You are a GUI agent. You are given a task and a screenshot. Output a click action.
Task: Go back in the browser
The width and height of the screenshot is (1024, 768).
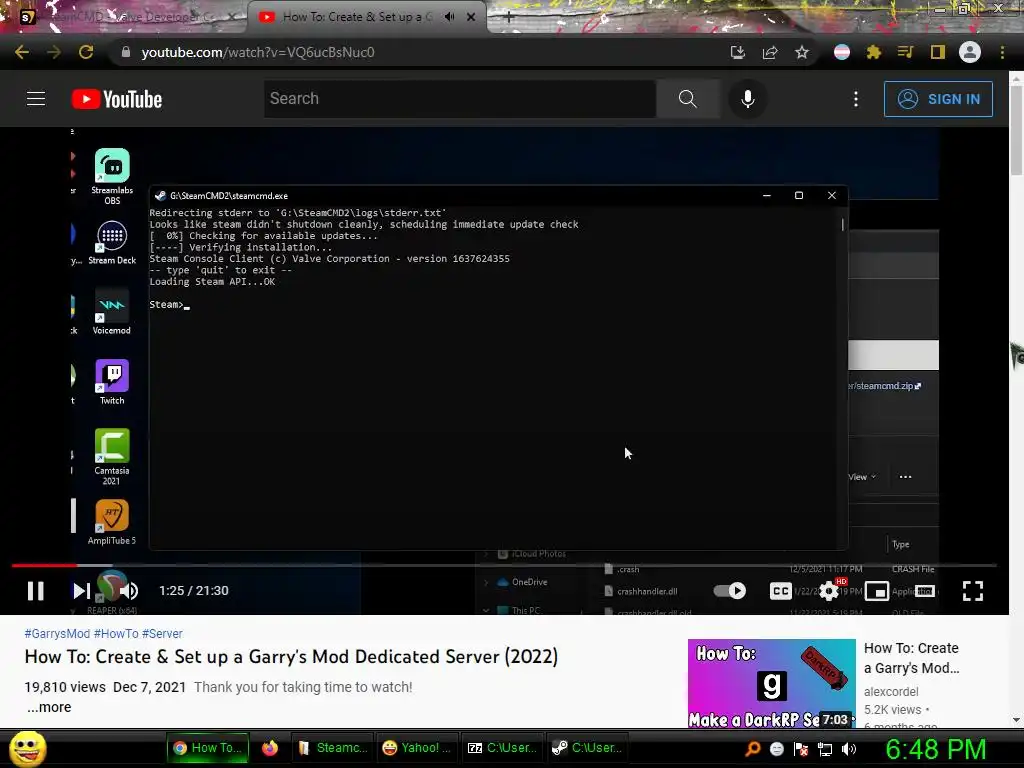(x=22, y=52)
